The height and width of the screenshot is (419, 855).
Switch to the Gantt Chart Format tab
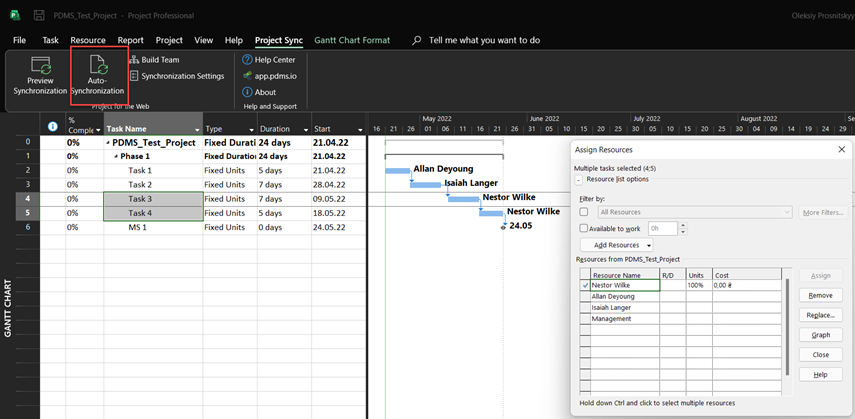coord(352,40)
